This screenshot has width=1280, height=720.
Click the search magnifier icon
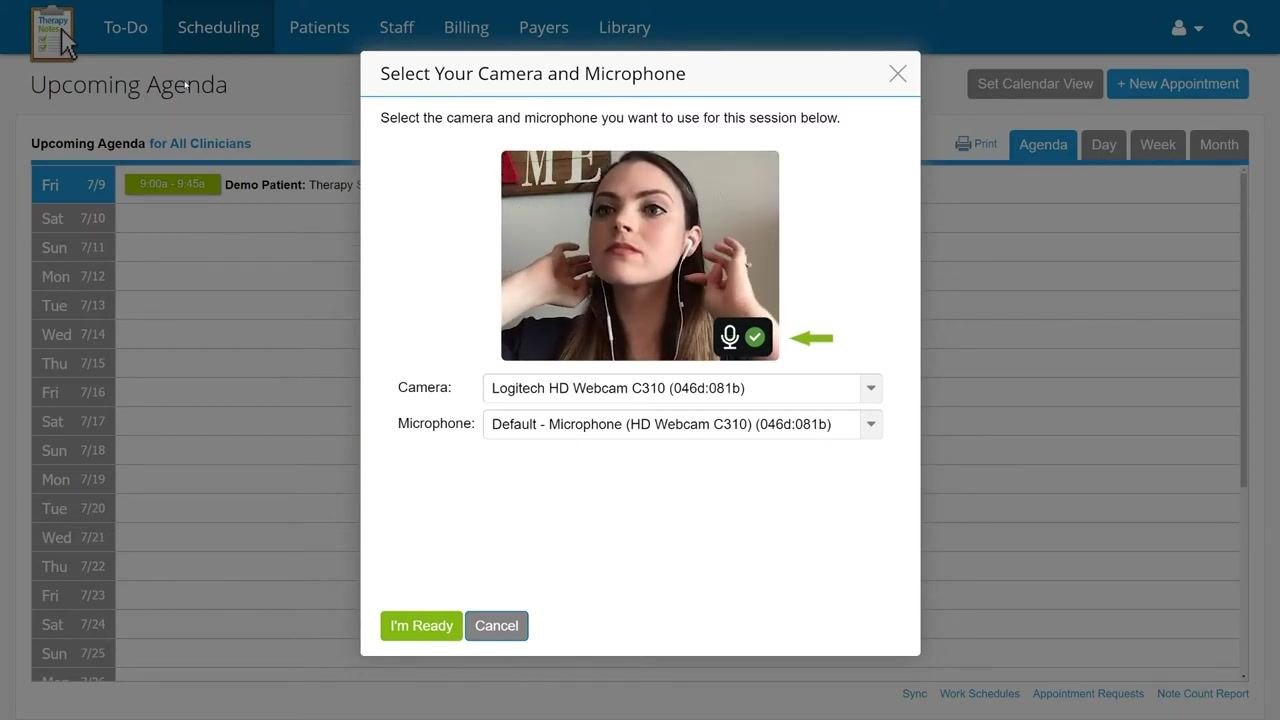tap(1242, 28)
